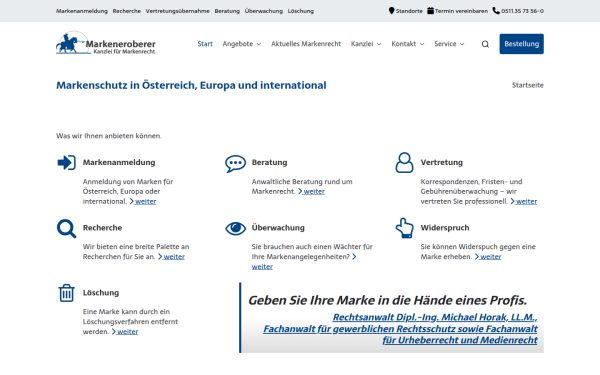The image size is (600, 375).
Task: Open Beratung in top bar
Action: 227,11
